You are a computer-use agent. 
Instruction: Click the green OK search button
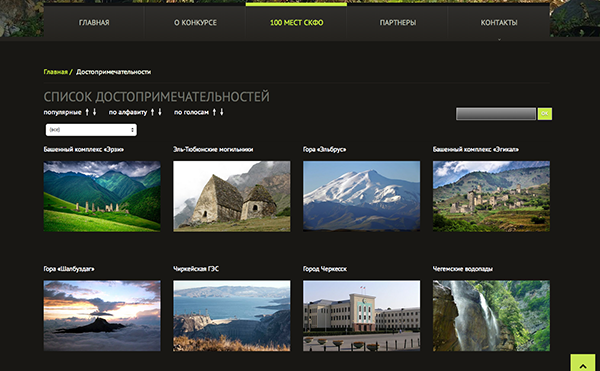pyautogui.click(x=545, y=114)
